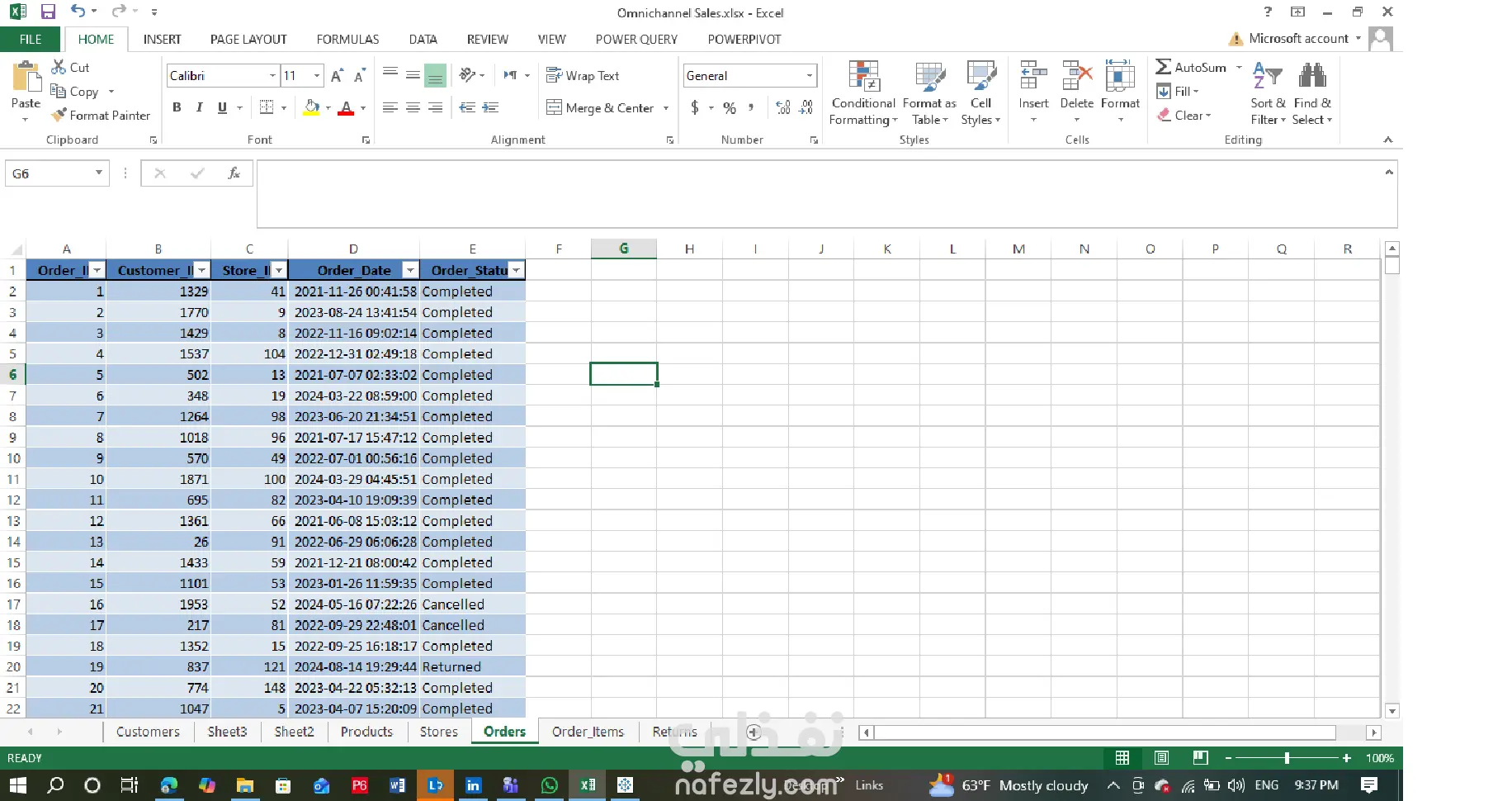Increase decimal places
The height and width of the screenshot is (801, 1512).
783,108
